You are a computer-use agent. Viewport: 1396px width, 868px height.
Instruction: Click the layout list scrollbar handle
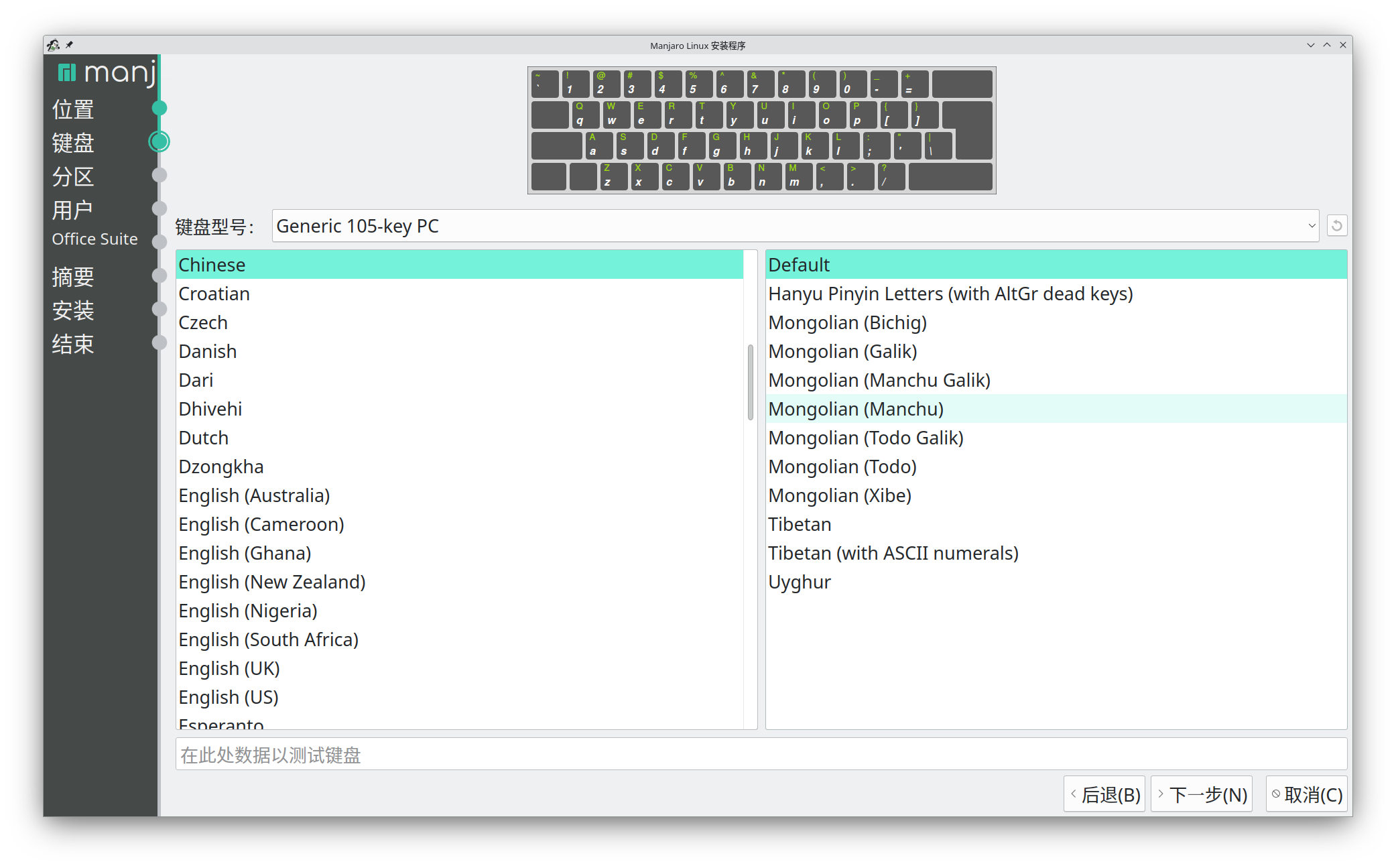coord(750,382)
